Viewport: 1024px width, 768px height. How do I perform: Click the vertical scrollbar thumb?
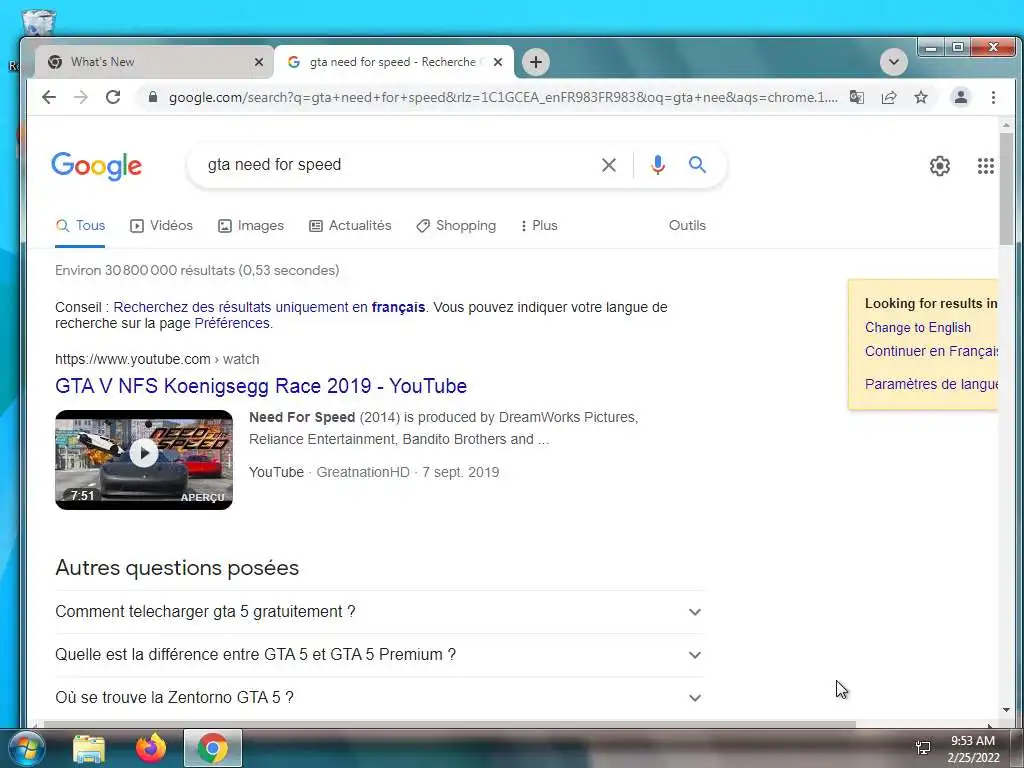click(x=1006, y=189)
